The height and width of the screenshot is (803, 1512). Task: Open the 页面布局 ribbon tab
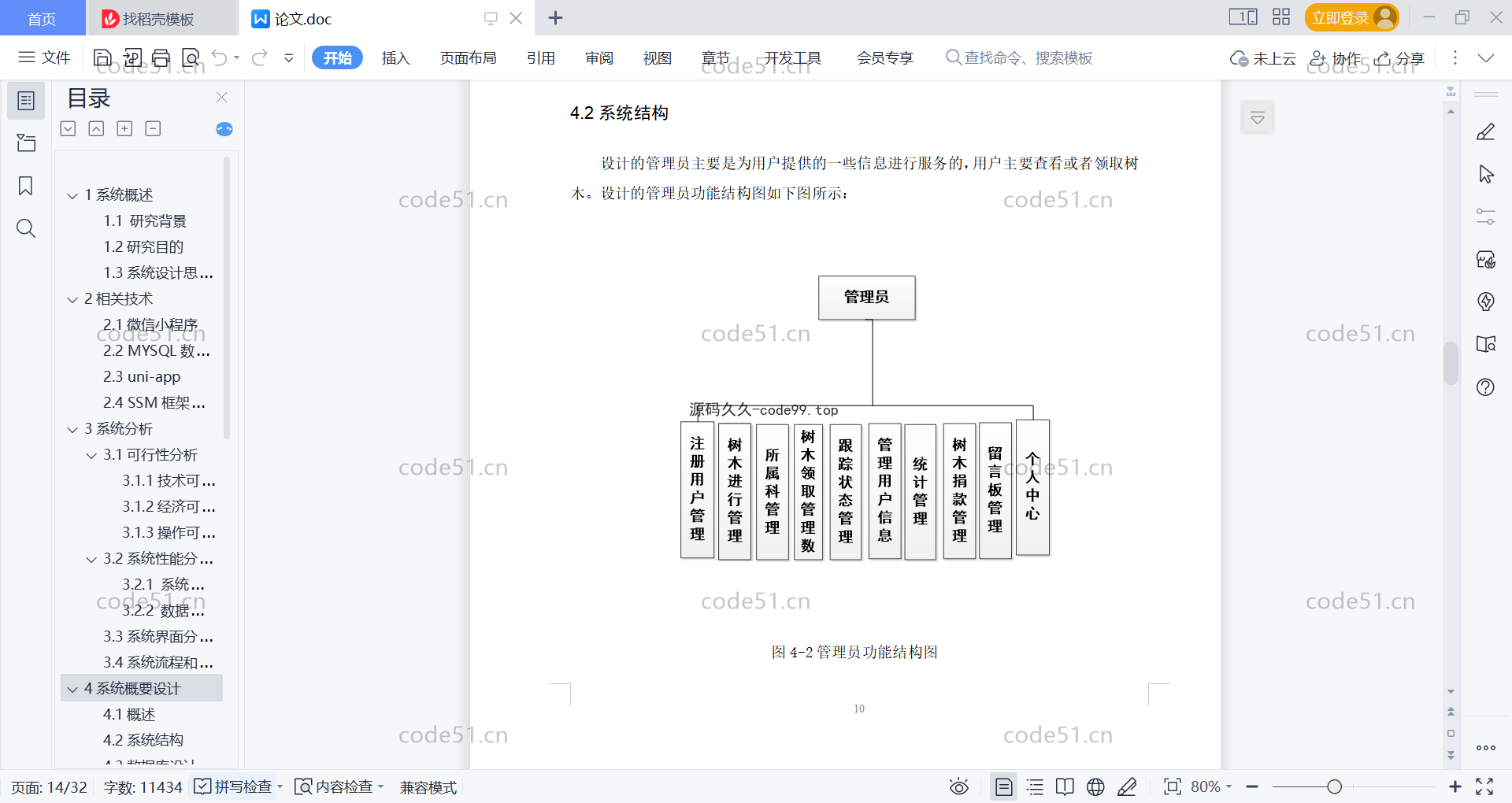click(x=469, y=57)
